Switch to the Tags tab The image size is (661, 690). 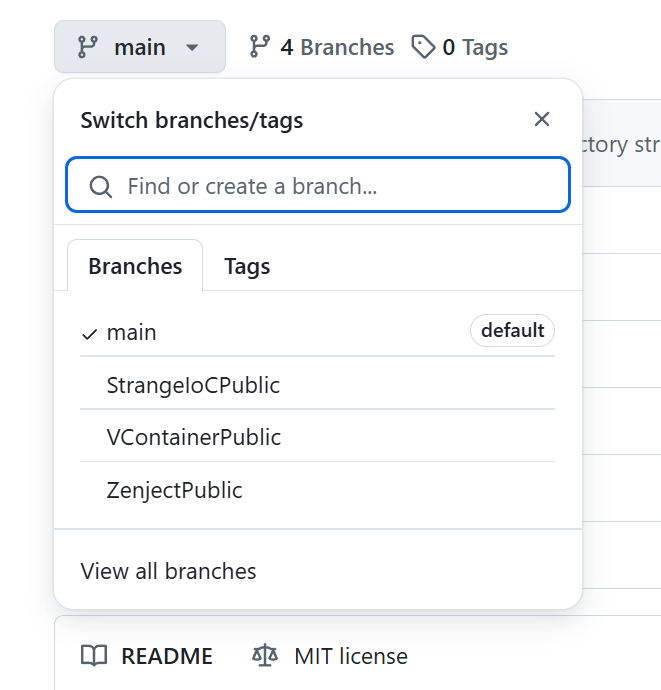247,266
